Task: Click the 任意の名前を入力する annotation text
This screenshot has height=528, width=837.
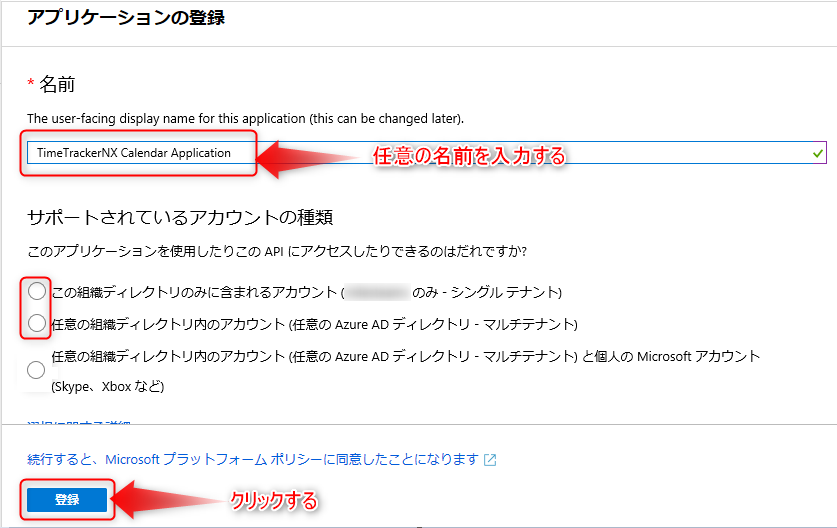Action: click(x=469, y=156)
